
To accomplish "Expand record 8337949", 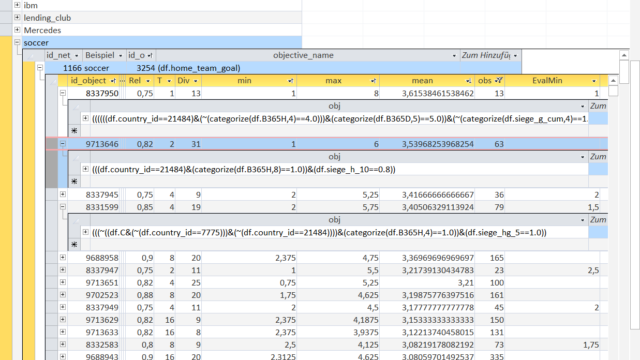I will pyautogui.click(x=63, y=307).
